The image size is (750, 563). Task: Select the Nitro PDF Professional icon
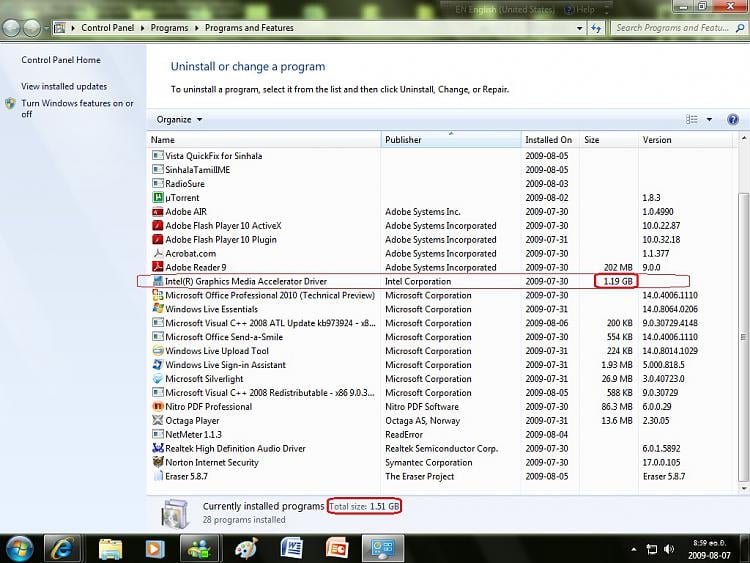coord(157,406)
